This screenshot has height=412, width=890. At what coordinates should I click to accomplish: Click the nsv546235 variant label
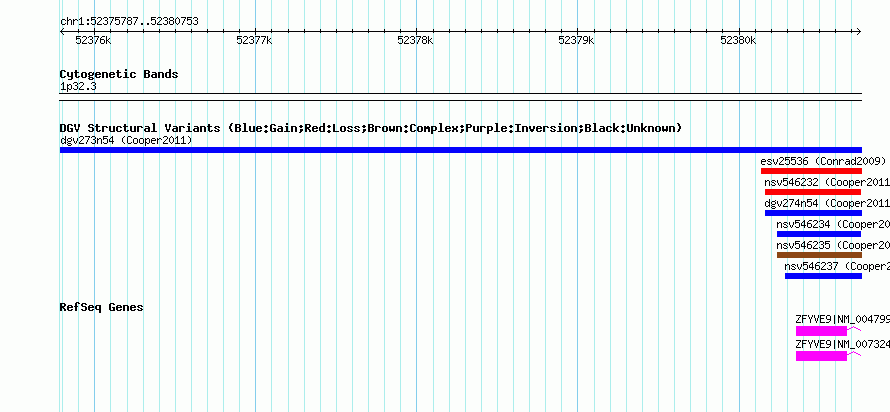pyautogui.click(x=833, y=245)
